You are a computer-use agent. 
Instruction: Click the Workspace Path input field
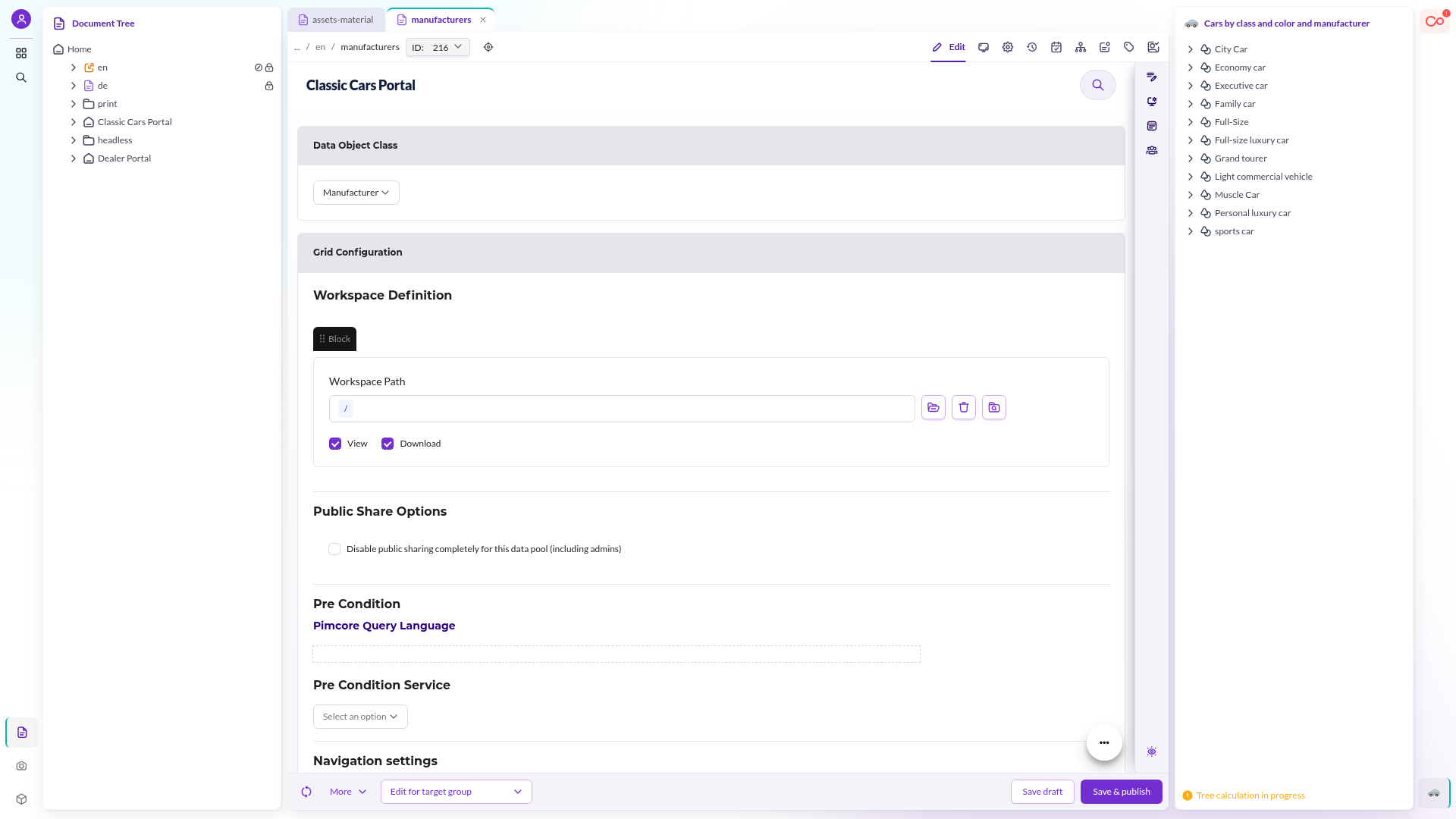point(622,409)
